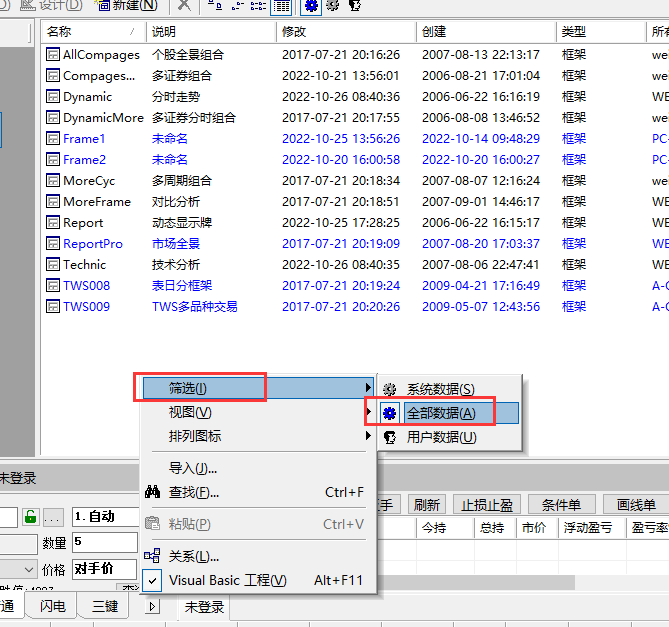This screenshot has height=627, width=669.
Task: Click head icon beside 用户数据(U)
Action: pyautogui.click(x=389, y=437)
